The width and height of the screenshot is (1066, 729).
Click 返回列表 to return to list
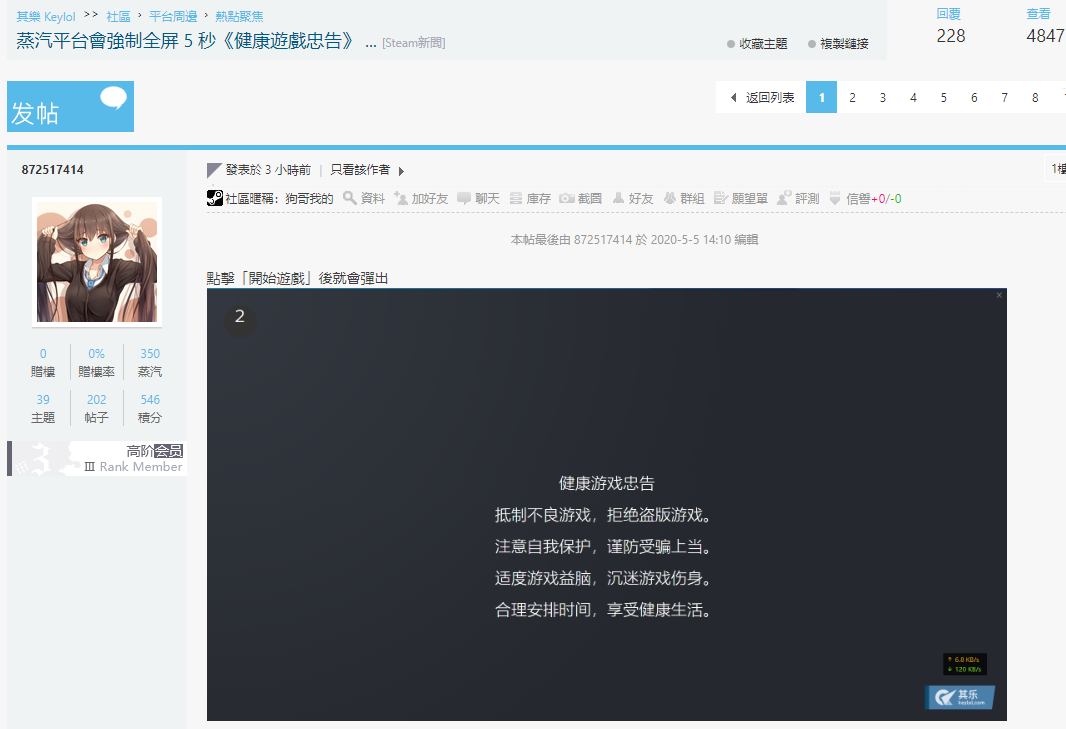click(762, 97)
